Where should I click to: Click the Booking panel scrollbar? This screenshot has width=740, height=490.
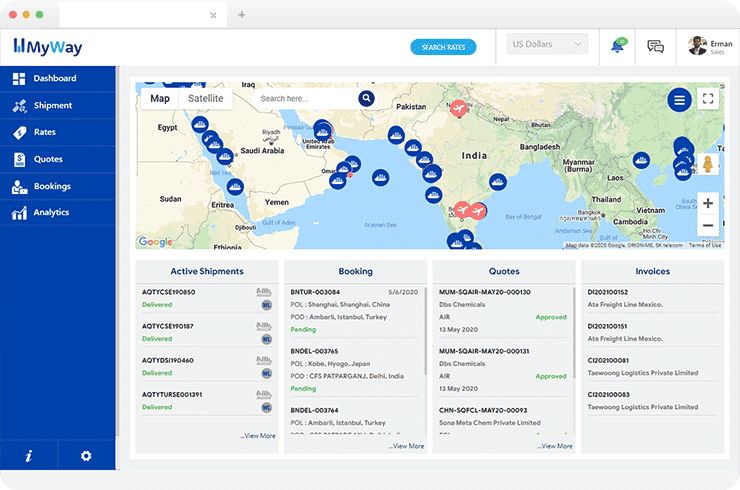[425, 332]
